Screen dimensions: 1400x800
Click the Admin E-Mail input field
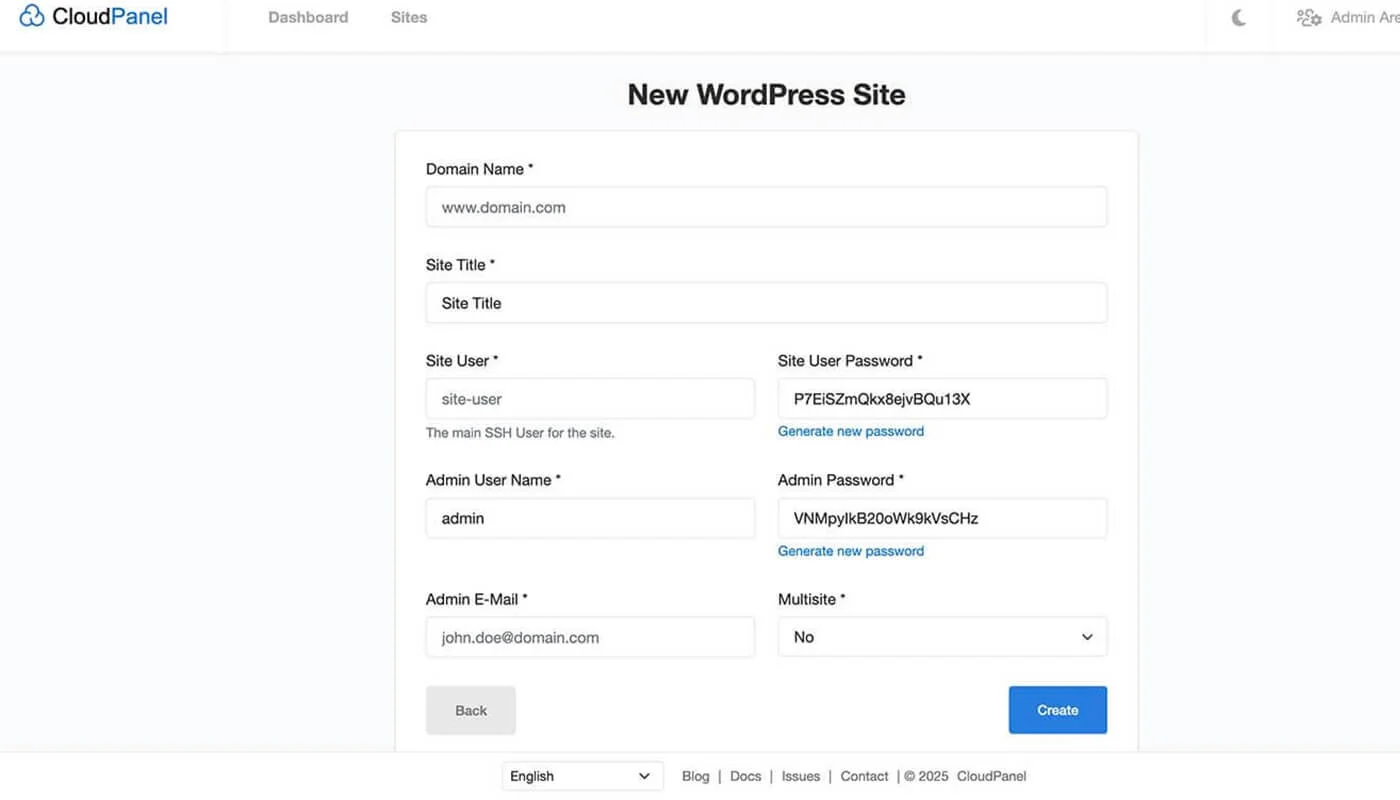590,637
